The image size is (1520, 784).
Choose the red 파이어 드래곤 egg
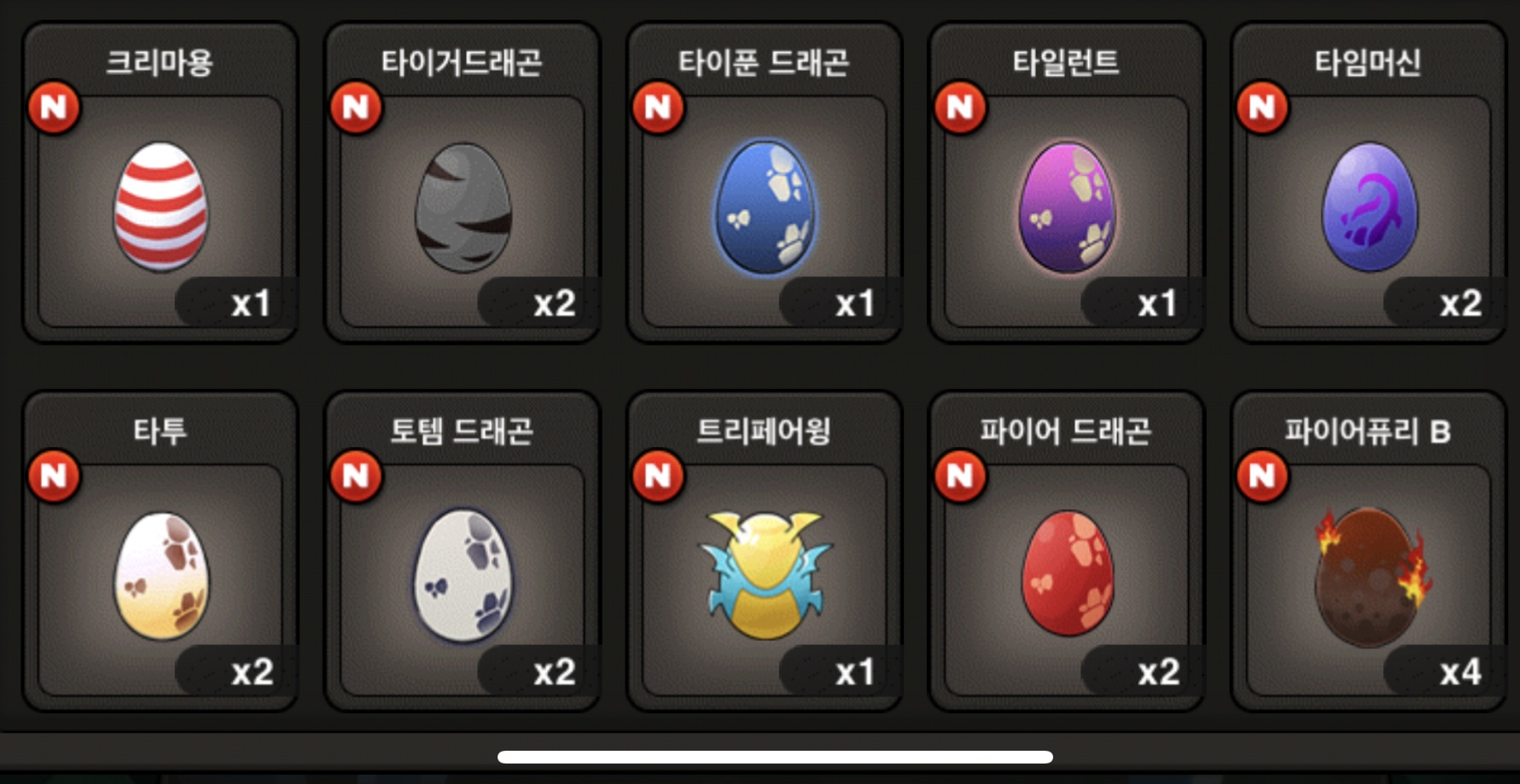coord(1067,573)
